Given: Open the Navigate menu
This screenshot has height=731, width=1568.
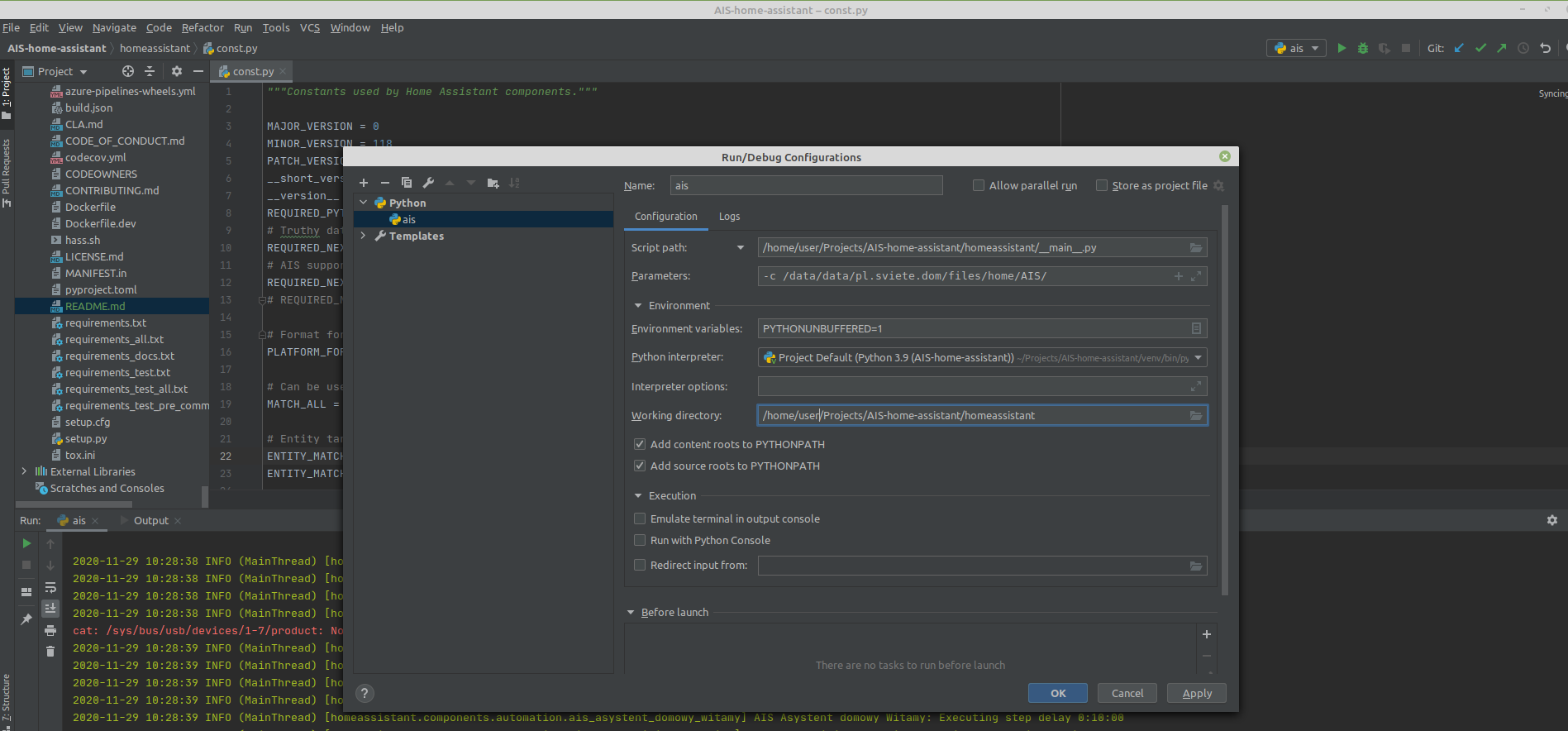Looking at the screenshot, I should 114,27.
